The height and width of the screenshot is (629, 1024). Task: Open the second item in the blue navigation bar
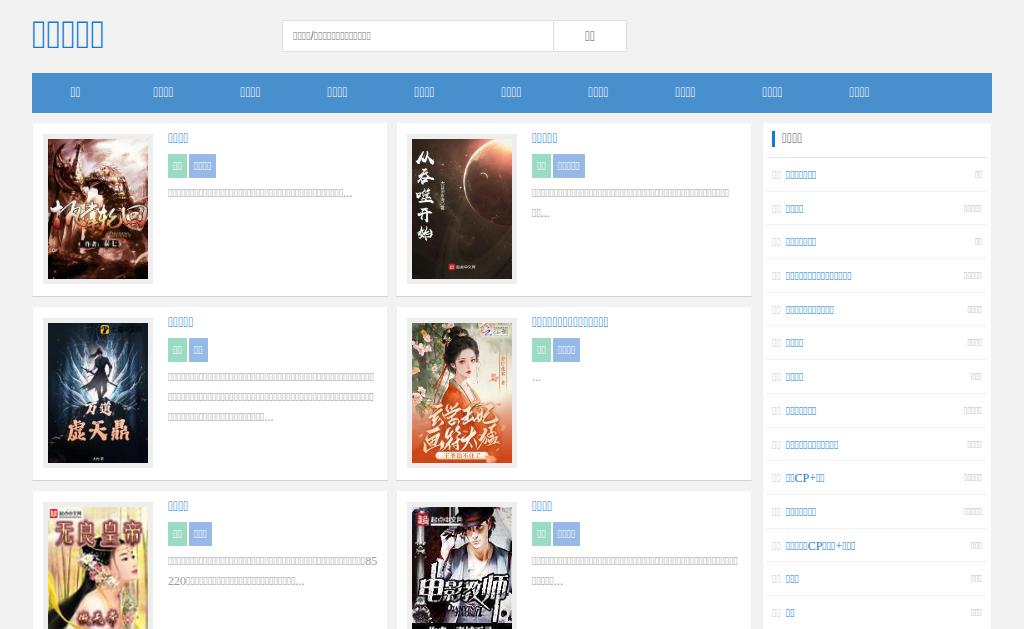point(163,92)
